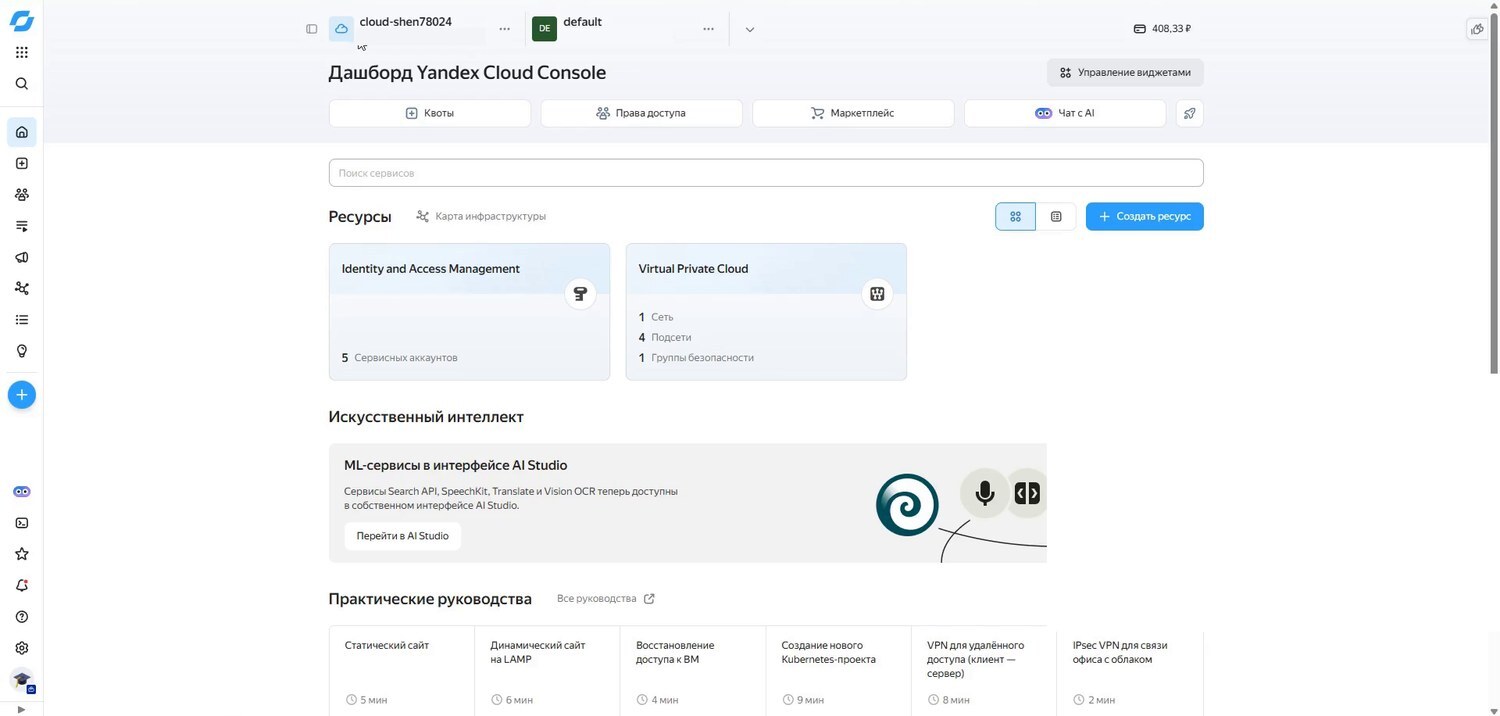Click the 5 Сервисных аккаунтов entry

[x=400, y=358]
